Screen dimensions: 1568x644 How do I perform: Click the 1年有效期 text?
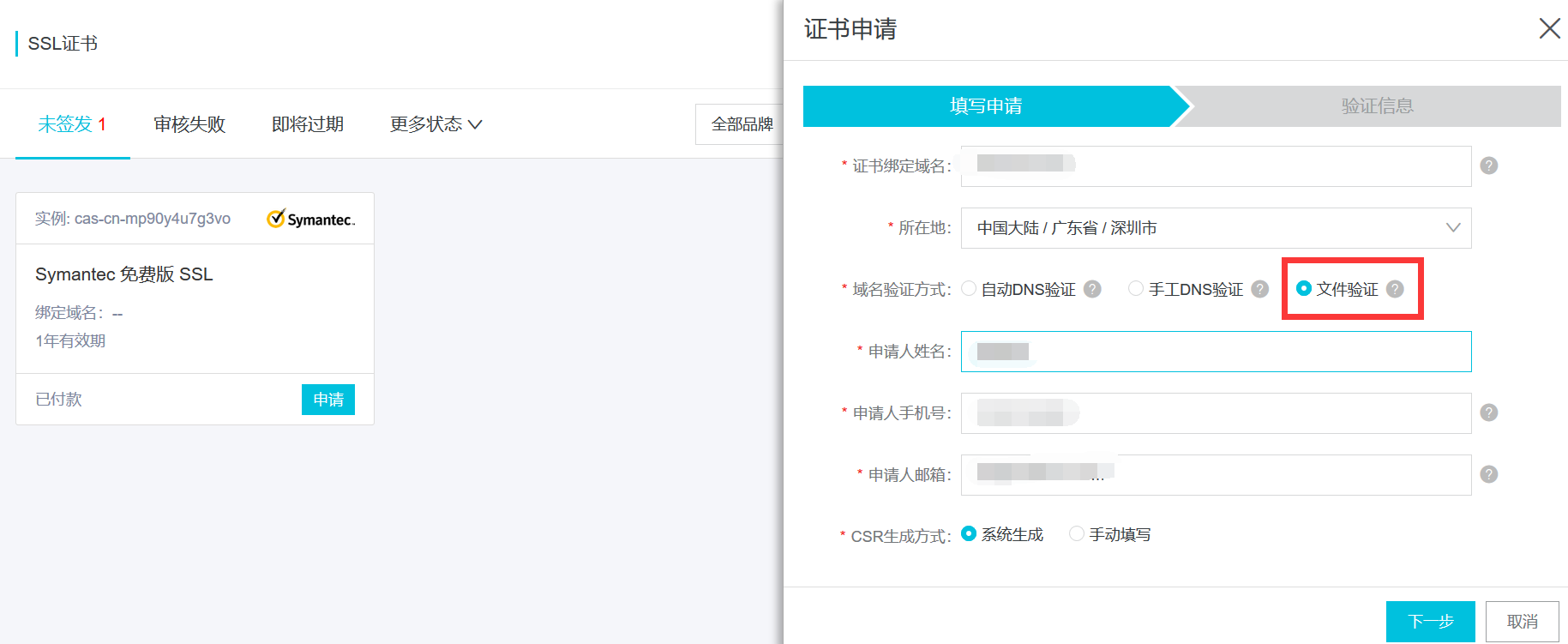click(x=70, y=340)
